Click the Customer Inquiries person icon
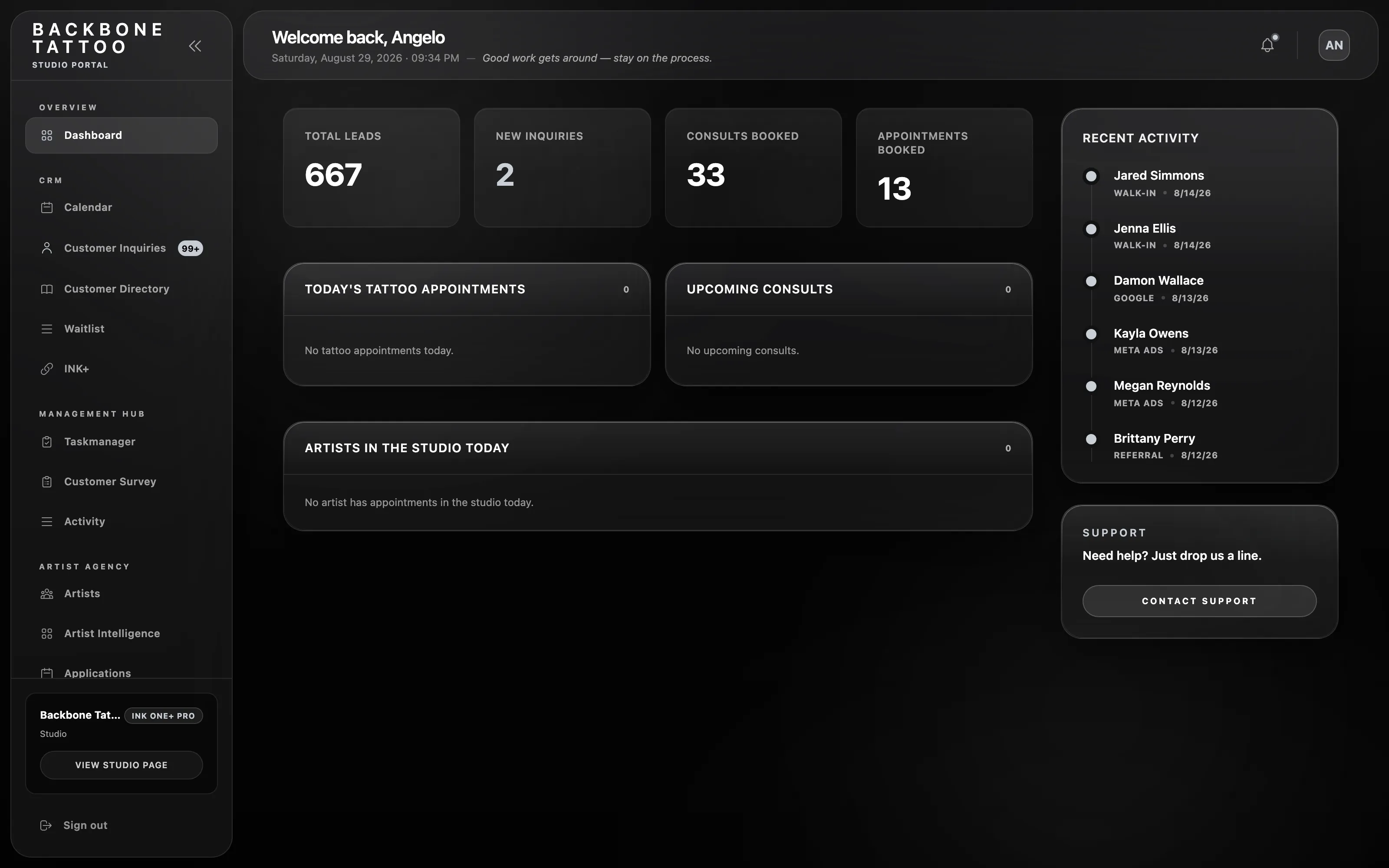Image resolution: width=1389 pixels, height=868 pixels. tap(47, 248)
